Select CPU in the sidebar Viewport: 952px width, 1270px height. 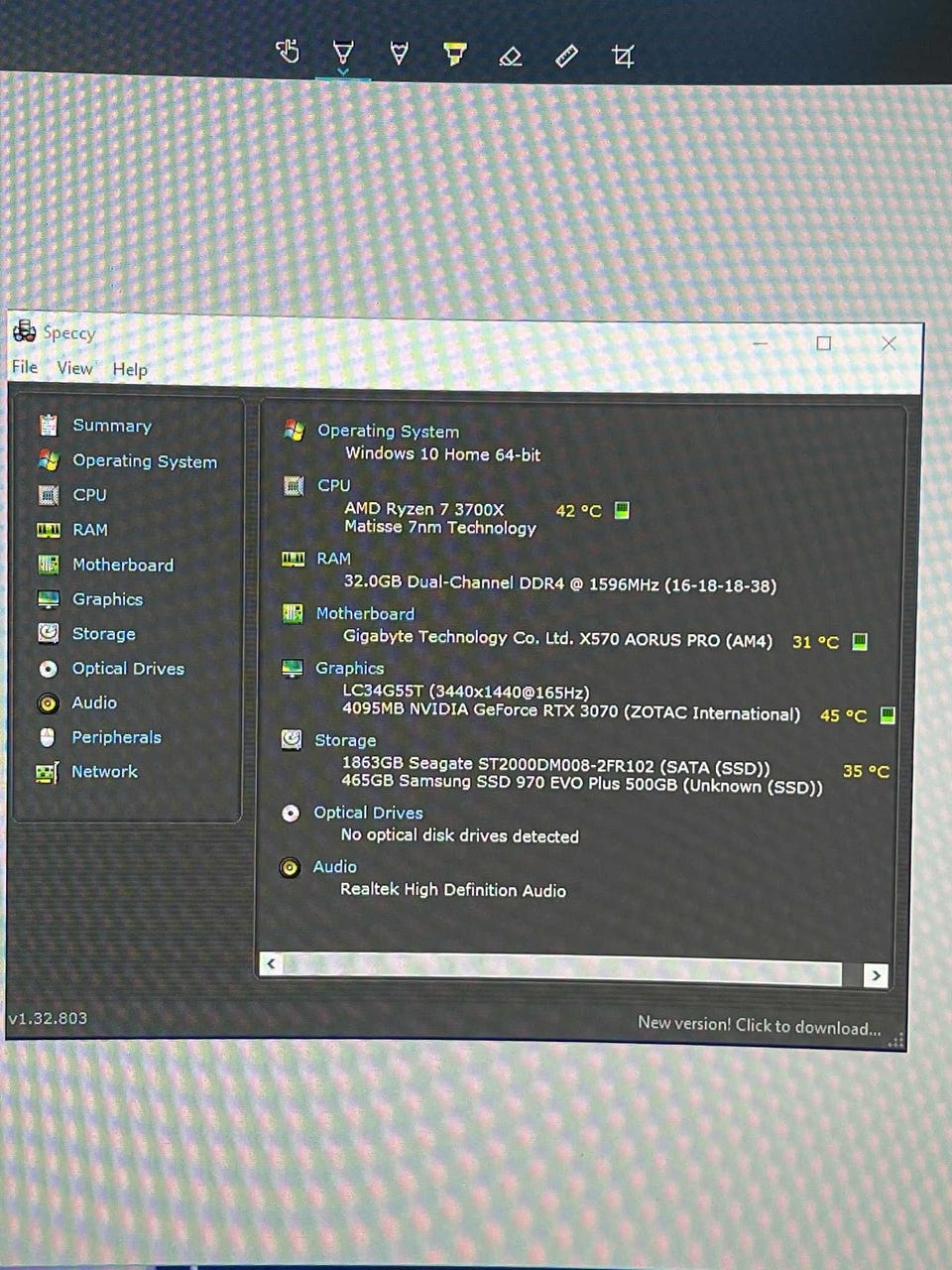[89, 494]
